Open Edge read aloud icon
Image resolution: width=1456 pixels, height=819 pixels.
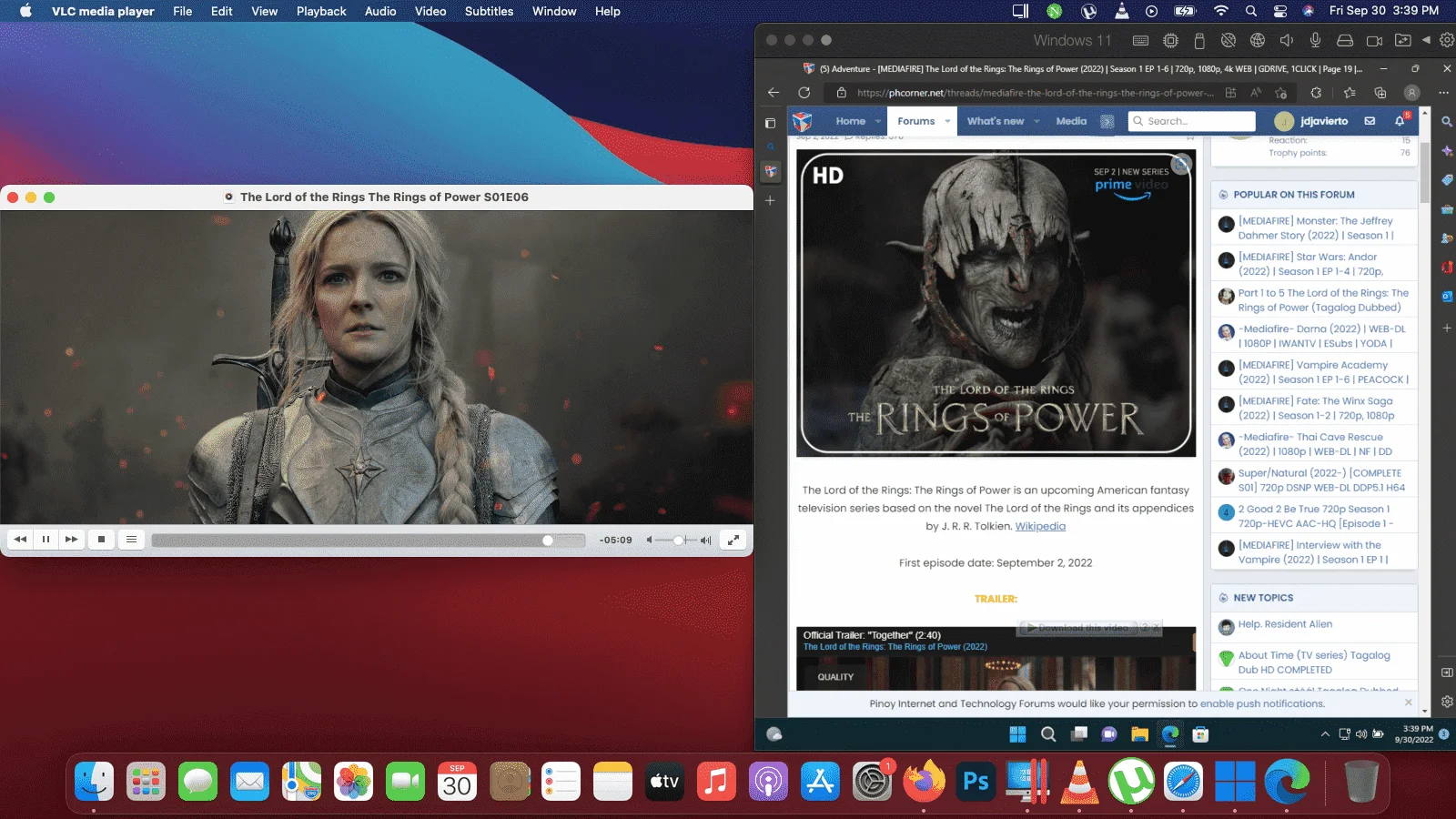point(1256,93)
